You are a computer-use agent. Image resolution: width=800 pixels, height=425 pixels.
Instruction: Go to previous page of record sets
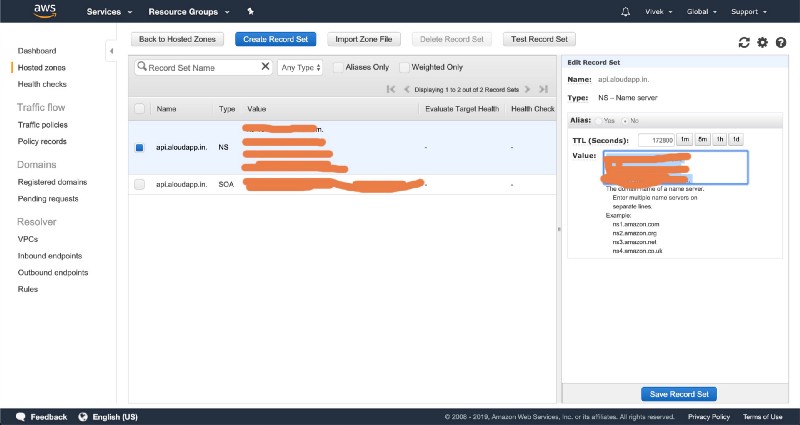click(407, 89)
